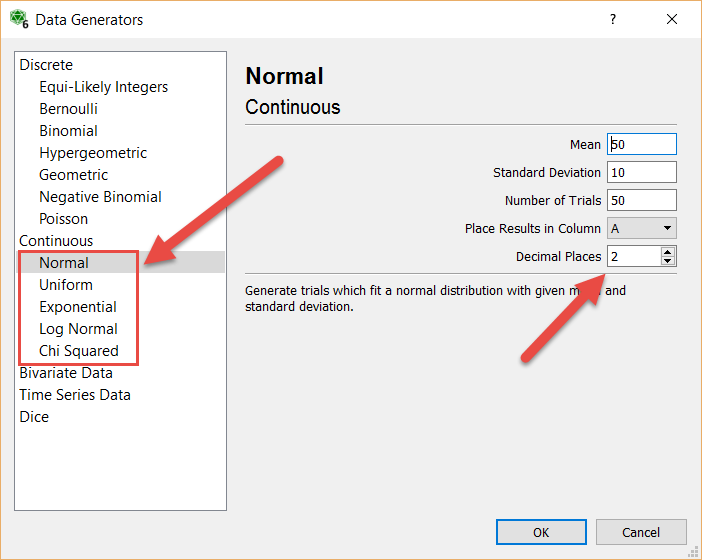Select Normal in the generator list
The width and height of the screenshot is (702, 560).
[64, 263]
